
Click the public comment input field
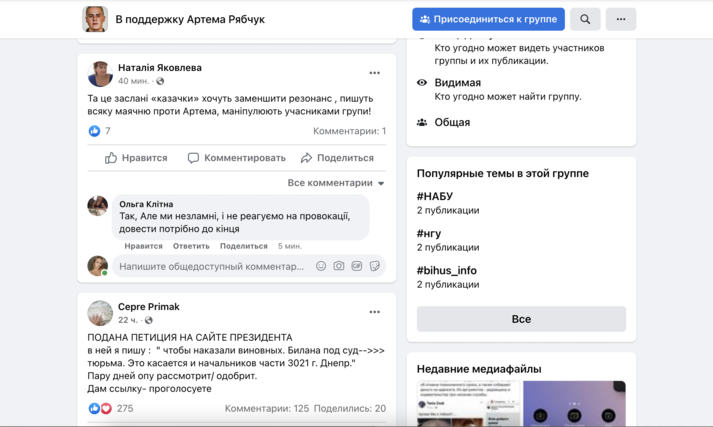[x=211, y=267]
